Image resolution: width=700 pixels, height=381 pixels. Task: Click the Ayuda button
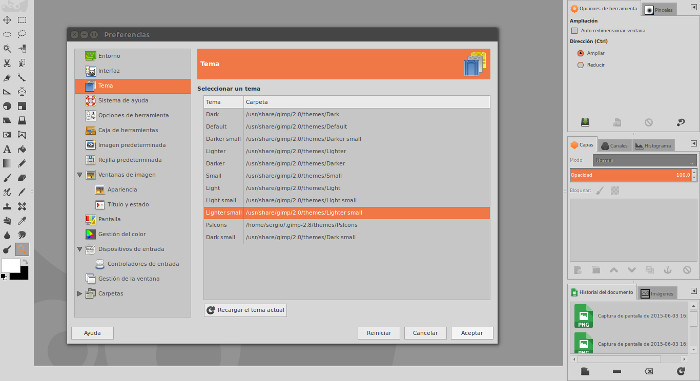(92, 333)
